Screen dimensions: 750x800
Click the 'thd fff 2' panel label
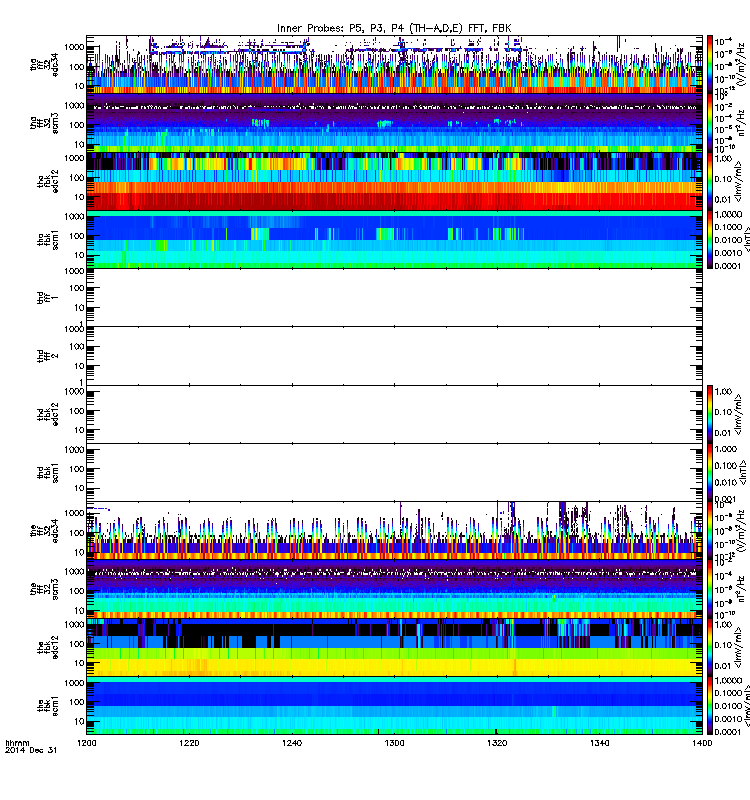pyautogui.click(x=48, y=356)
